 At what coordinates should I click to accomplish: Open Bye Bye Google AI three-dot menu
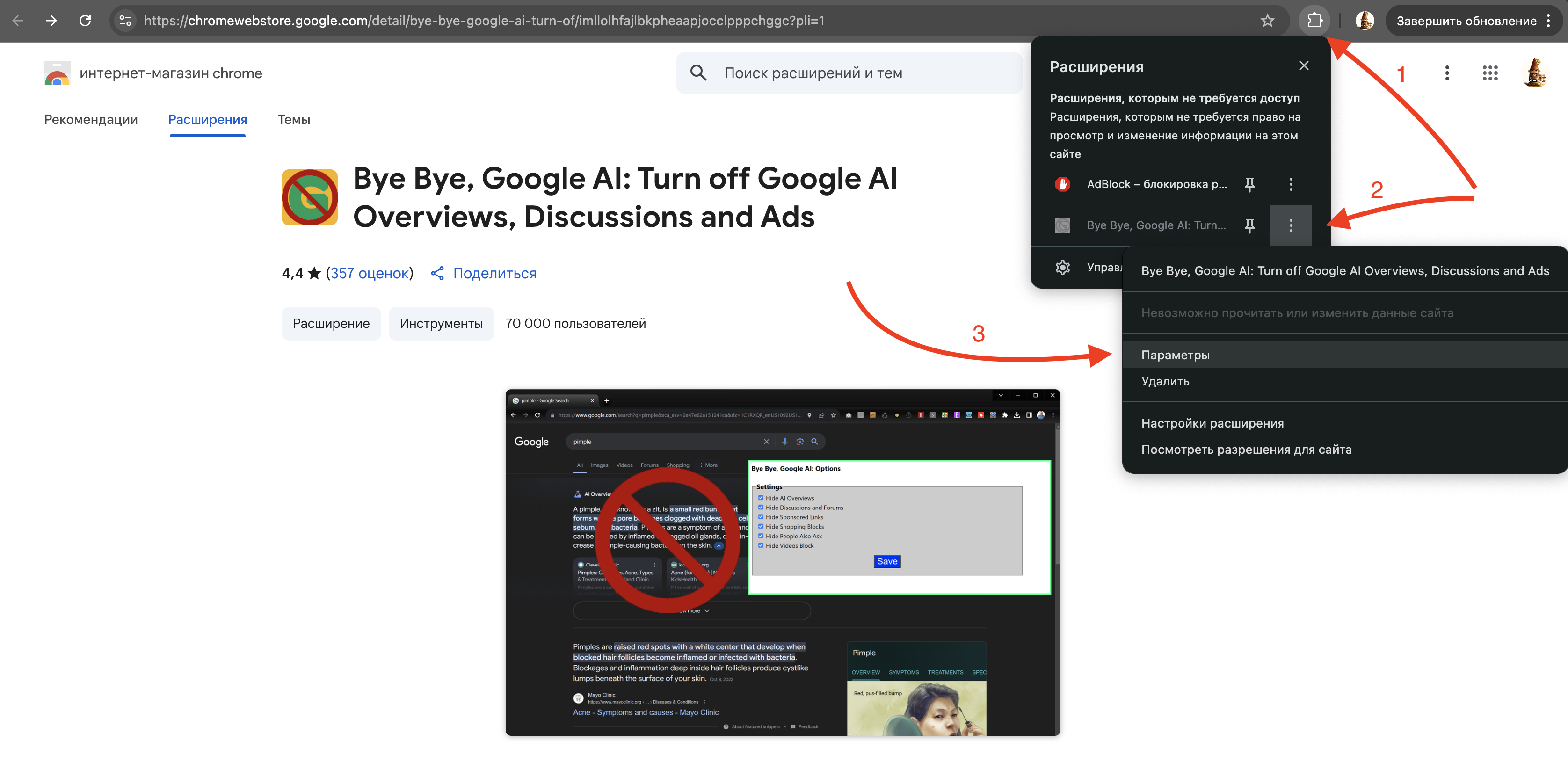1291,225
